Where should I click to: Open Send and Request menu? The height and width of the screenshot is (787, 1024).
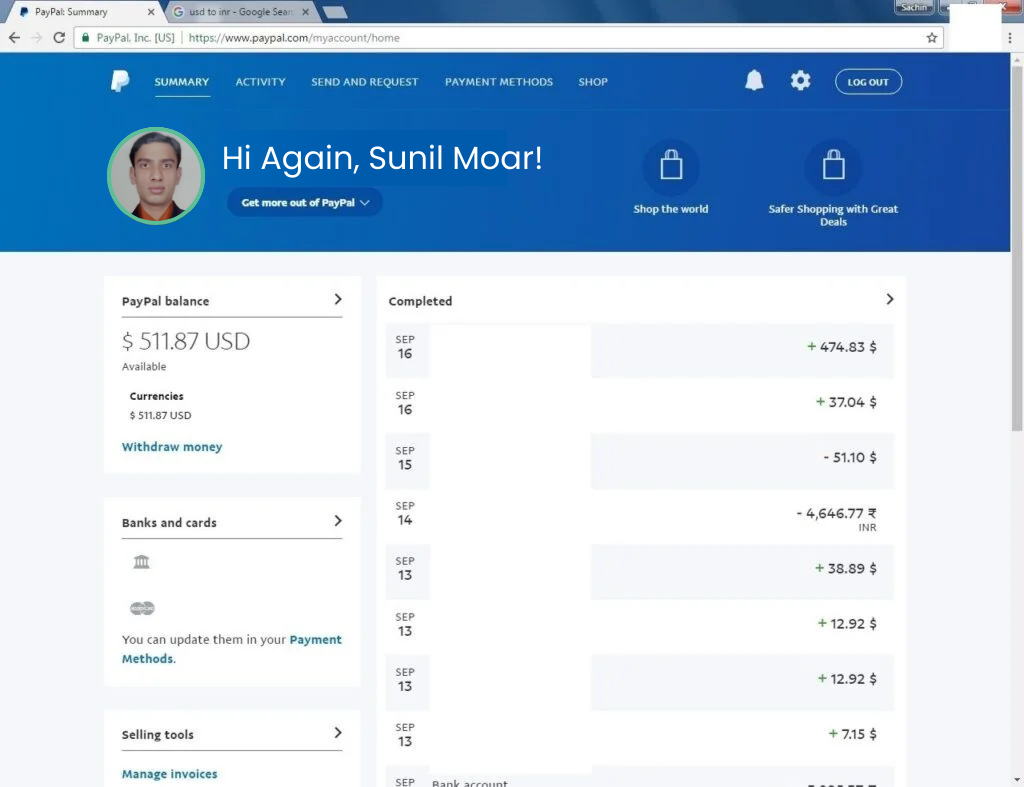click(x=364, y=82)
